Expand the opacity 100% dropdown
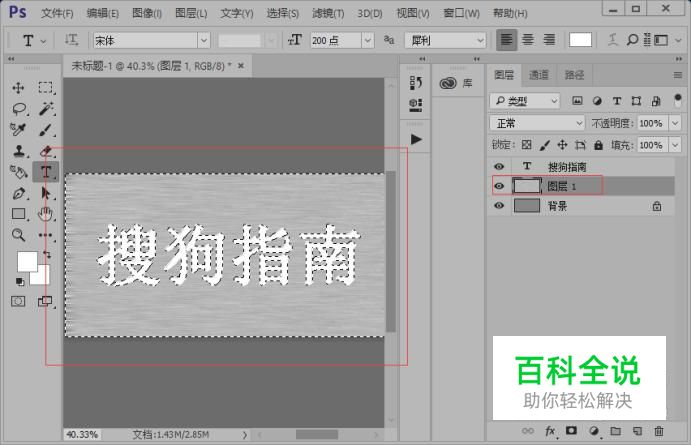 pos(675,123)
